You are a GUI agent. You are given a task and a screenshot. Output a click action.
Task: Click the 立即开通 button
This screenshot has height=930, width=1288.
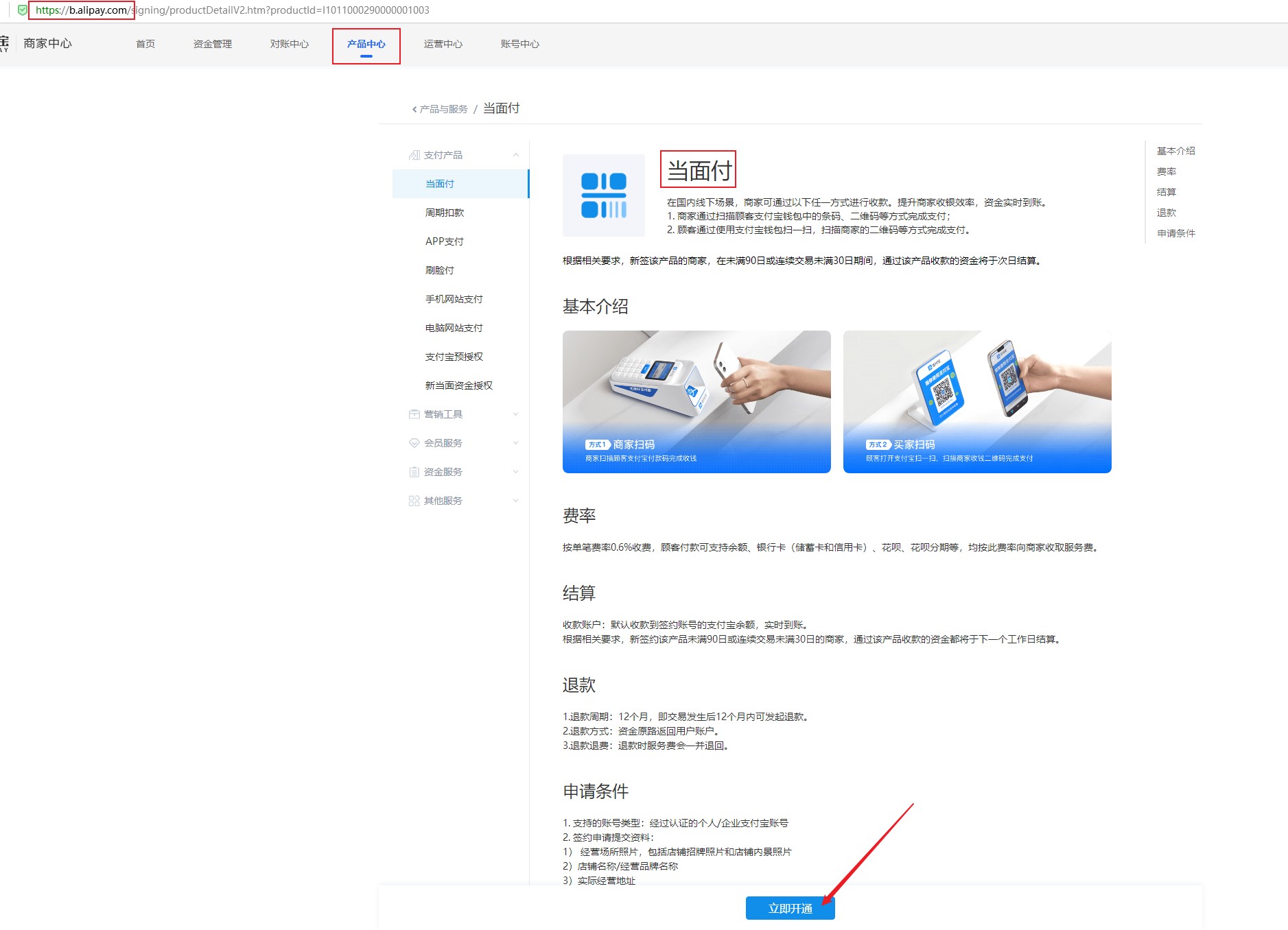[791, 908]
